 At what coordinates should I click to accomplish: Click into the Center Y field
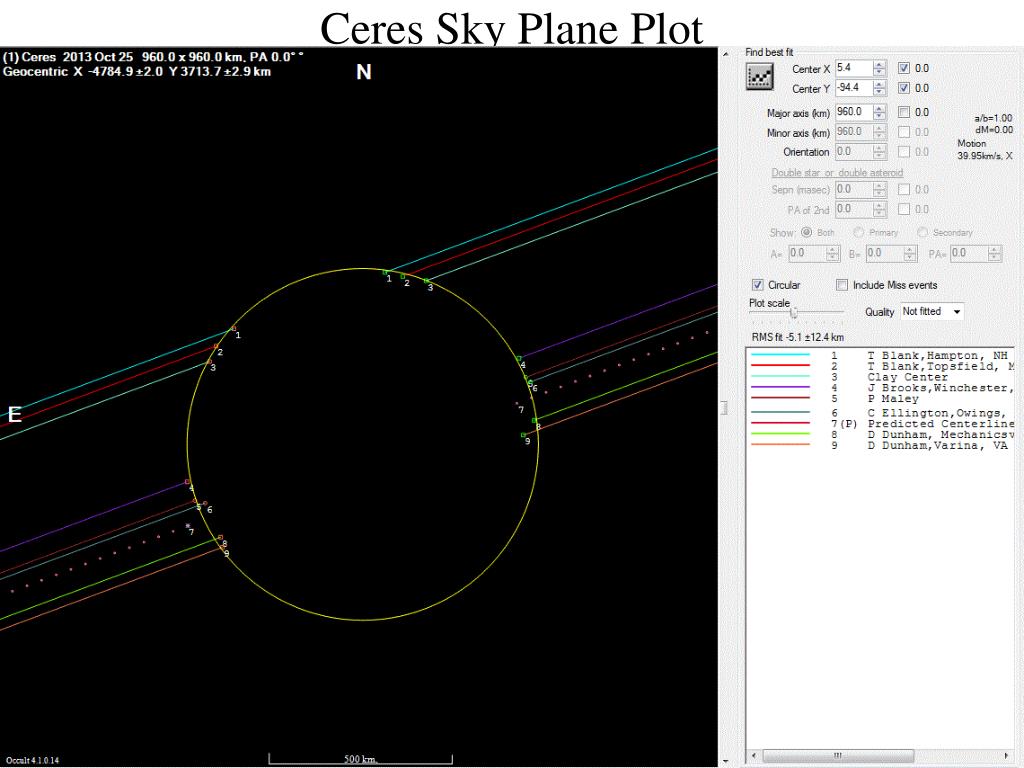[854, 88]
